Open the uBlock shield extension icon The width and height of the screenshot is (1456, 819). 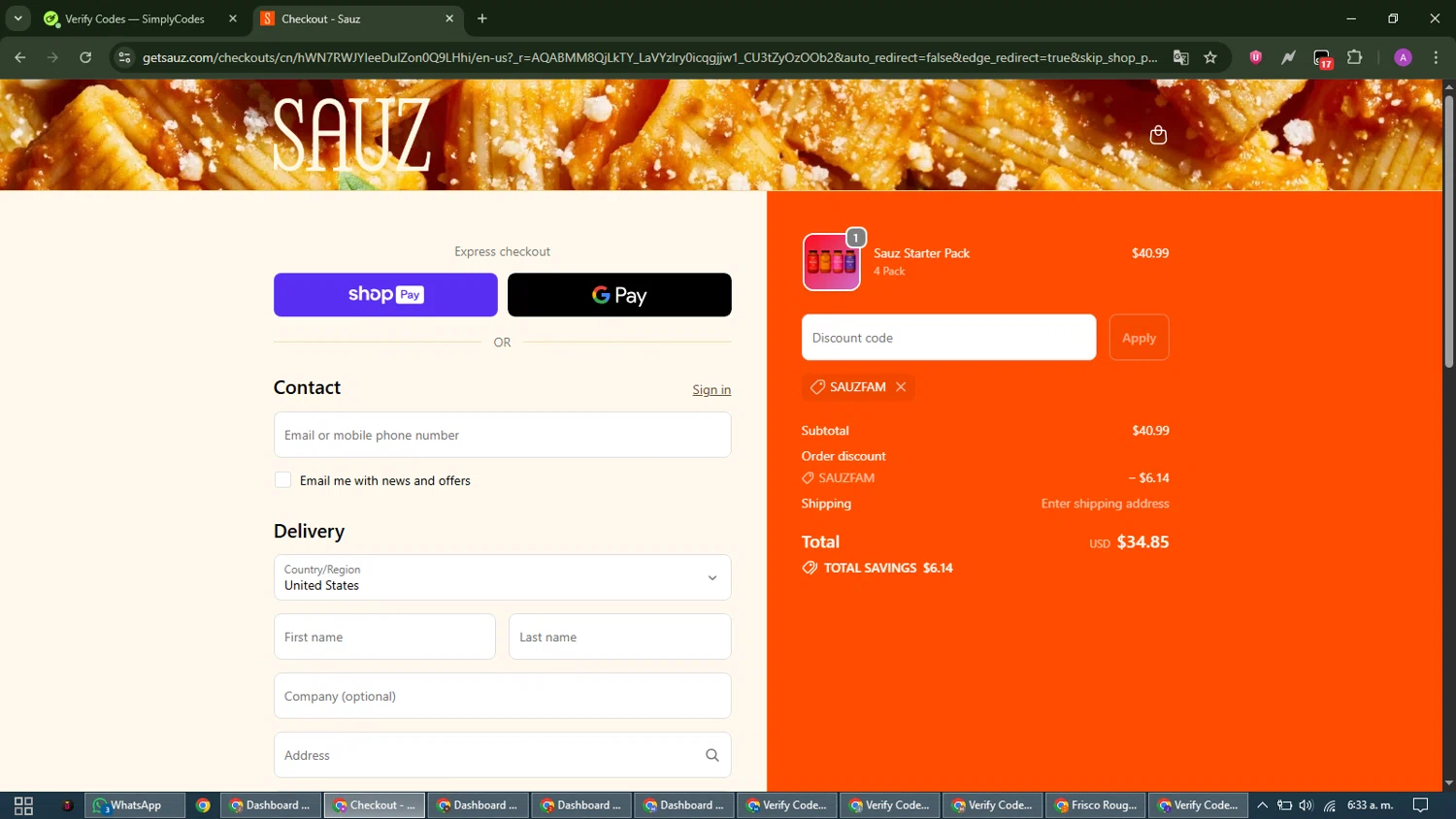[x=1255, y=57]
